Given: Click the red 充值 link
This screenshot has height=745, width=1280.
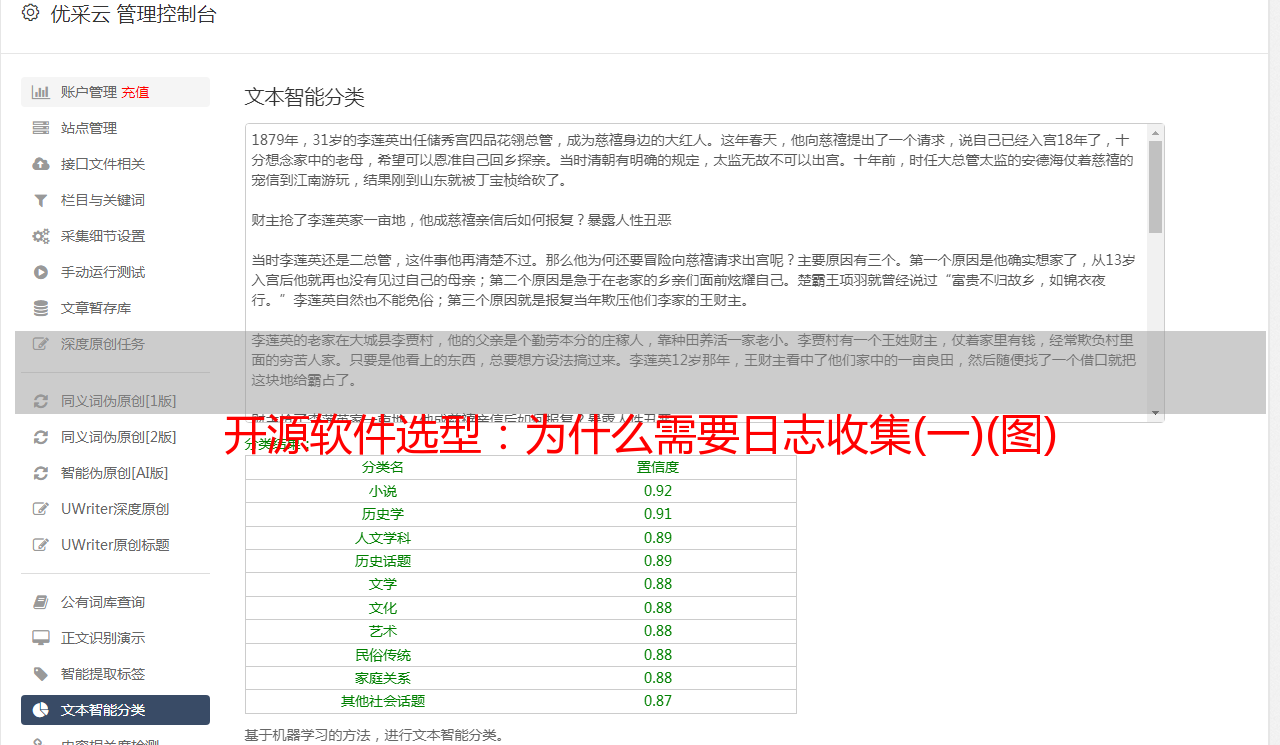Looking at the screenshot, I should coord(135,92).
